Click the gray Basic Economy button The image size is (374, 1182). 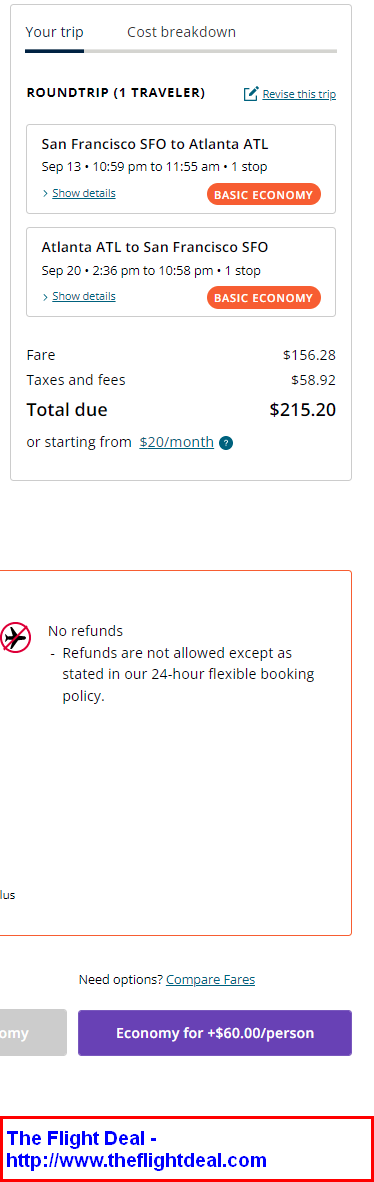[x=33, y=1033]
